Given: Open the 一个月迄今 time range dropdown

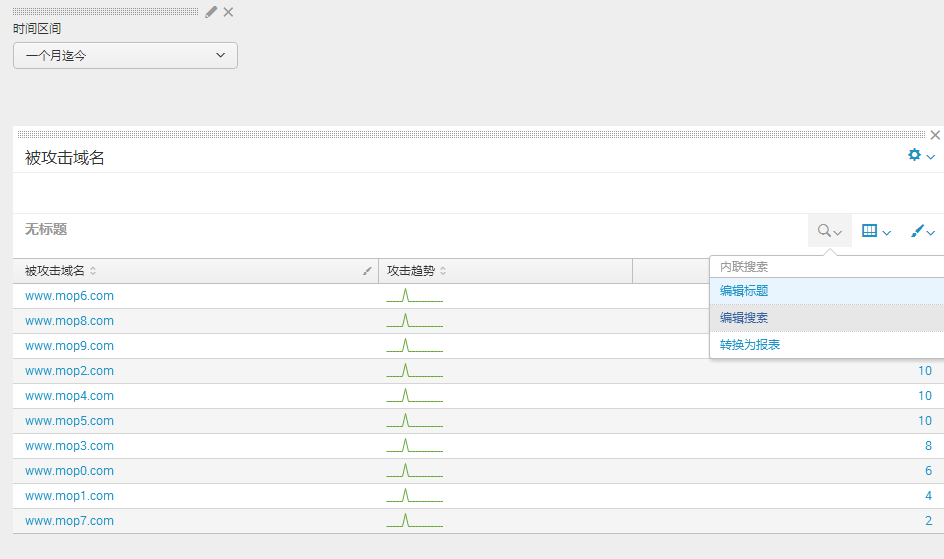Looking at the screenshot, I should click(125, 56).
